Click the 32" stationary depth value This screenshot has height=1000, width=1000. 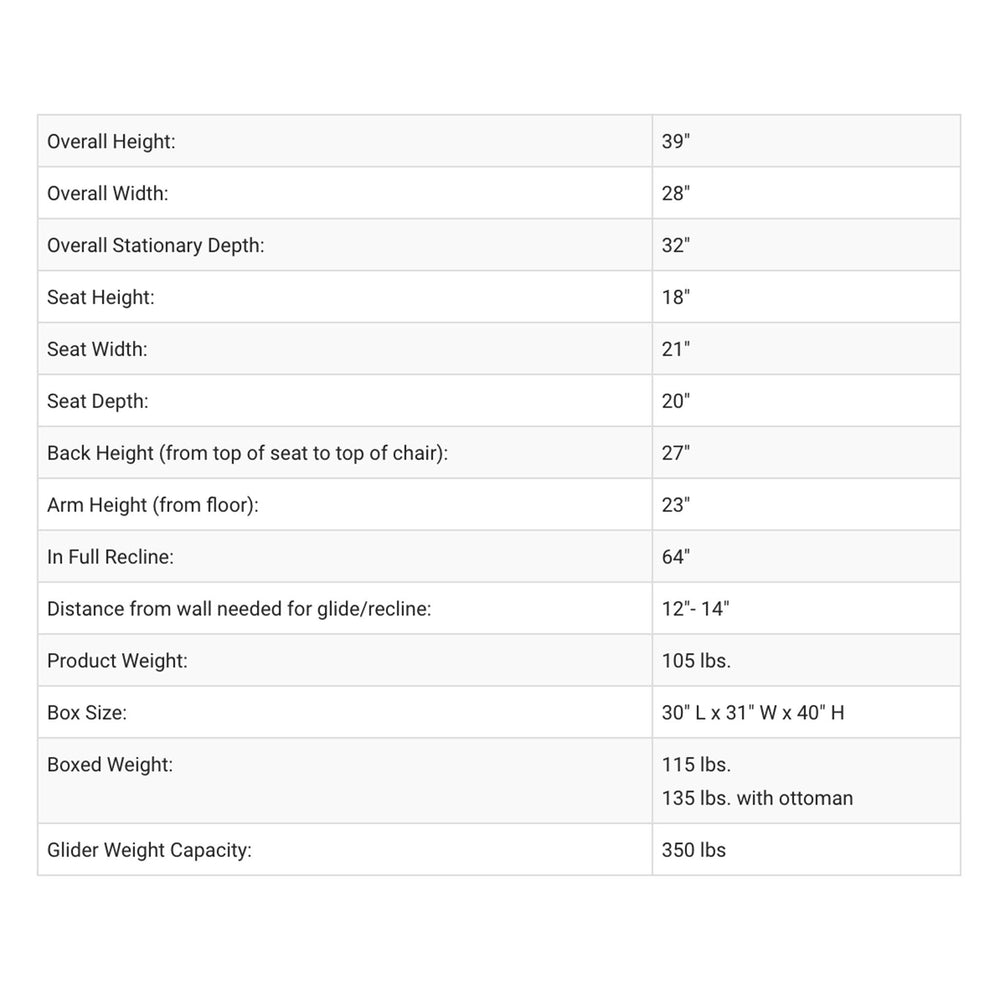[676, 246]
